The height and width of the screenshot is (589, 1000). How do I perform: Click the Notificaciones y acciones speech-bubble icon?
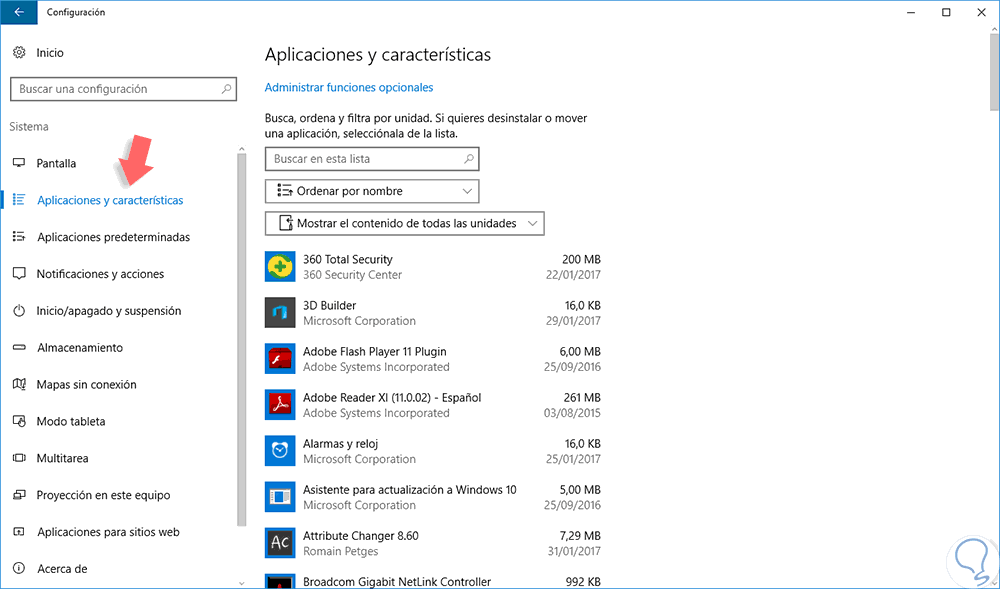tap(19, 274)
